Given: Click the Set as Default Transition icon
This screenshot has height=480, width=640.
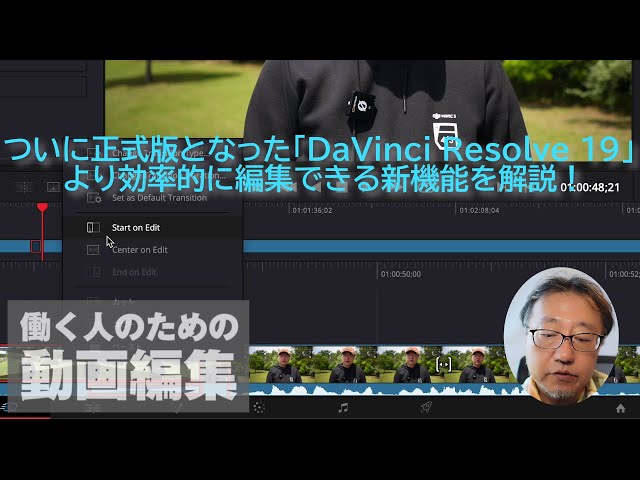Looking at the screenshot, I should (93, 198).
